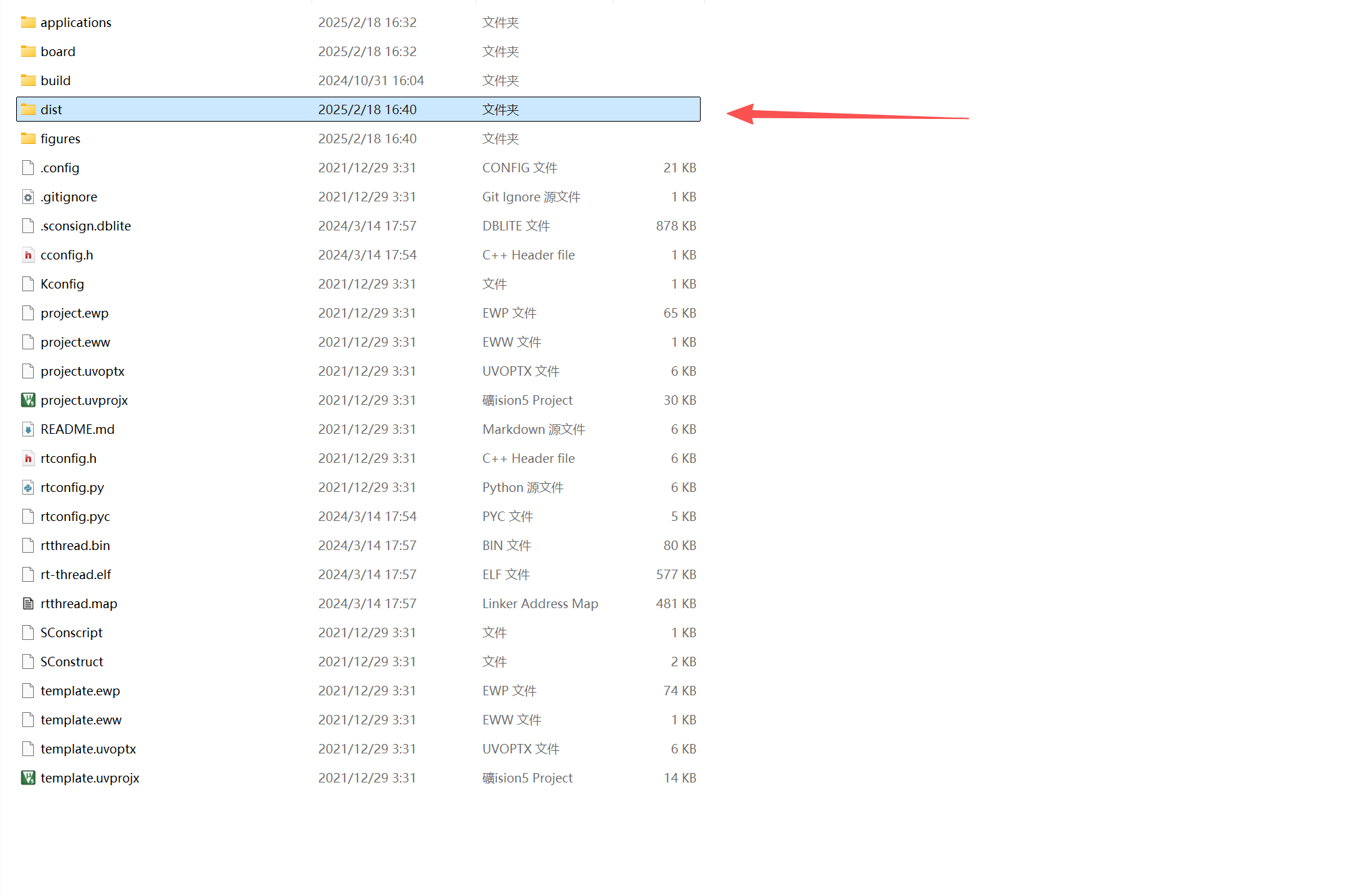Select the rt-thread.elf file name
This screenshot has width=1356, height=896.
76,574
